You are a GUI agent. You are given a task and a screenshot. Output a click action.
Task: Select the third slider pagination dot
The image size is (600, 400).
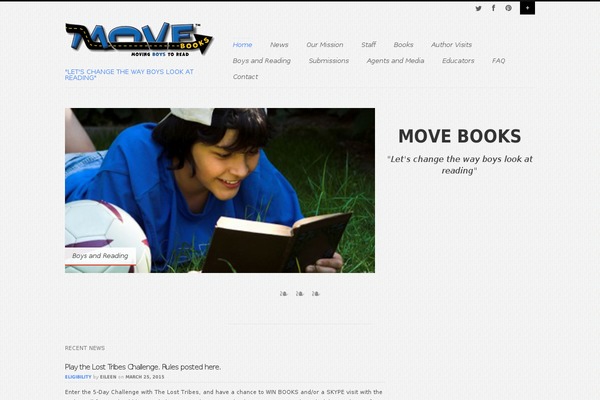click(316, 294)
